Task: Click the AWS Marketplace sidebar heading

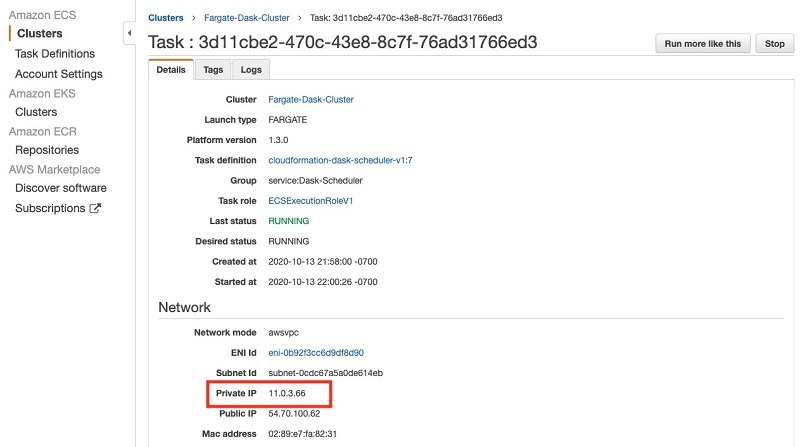Action: [x=54, y=169]
